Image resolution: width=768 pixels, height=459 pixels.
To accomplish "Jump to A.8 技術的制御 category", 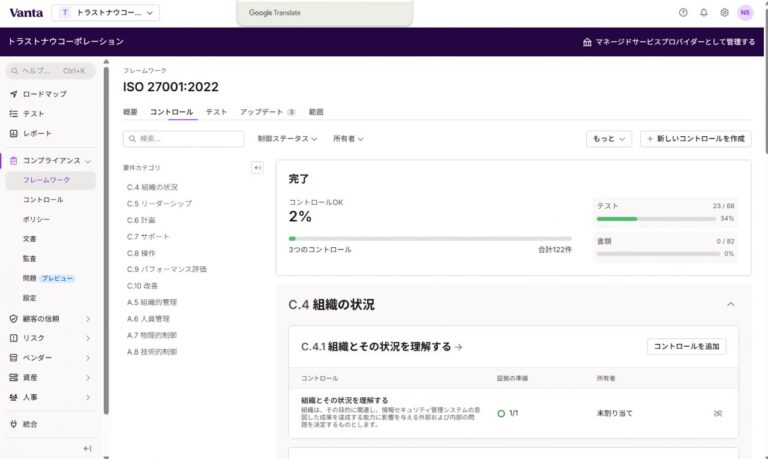I will (152, 352).
